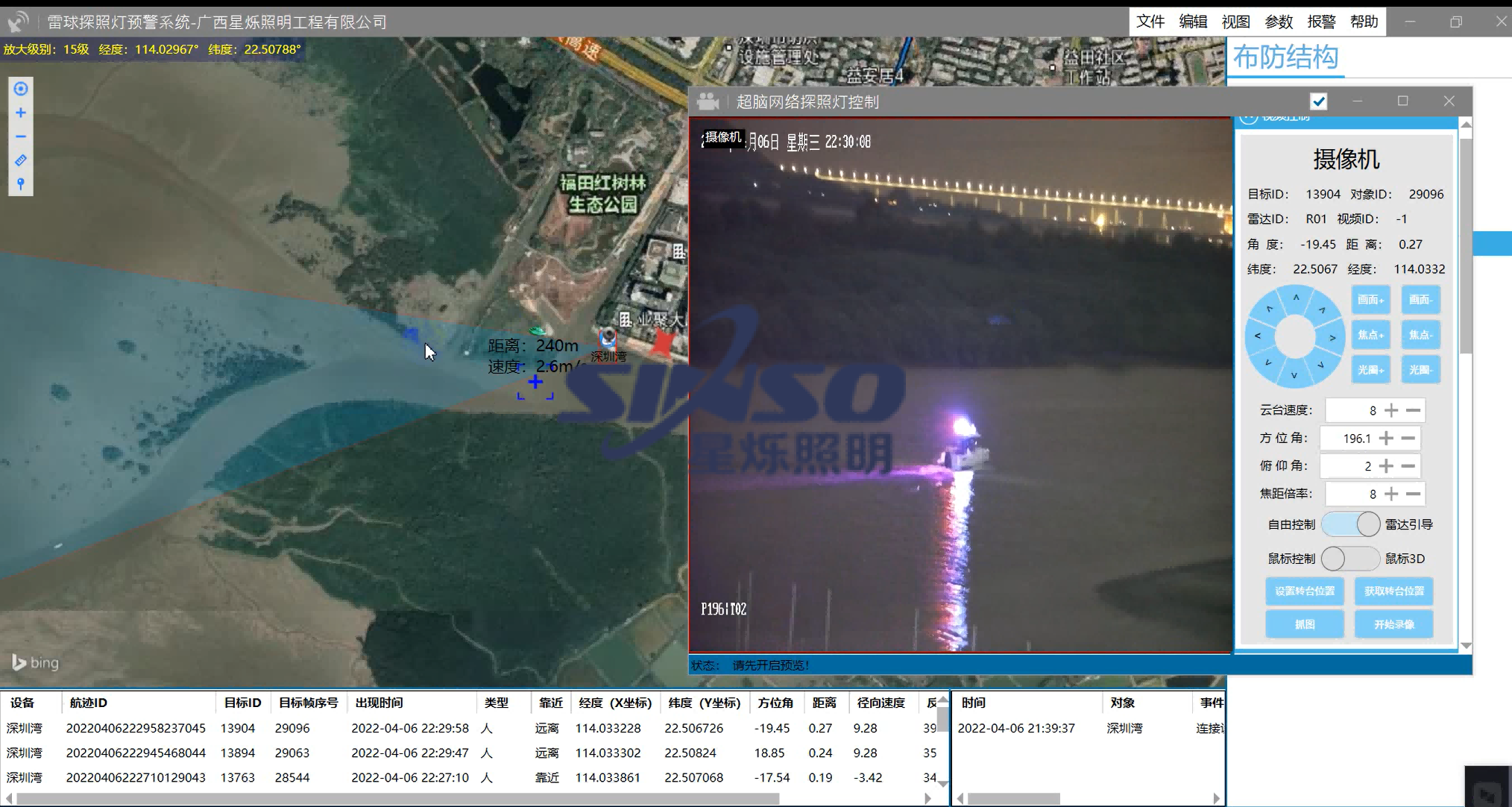
Task: Zoom in the map with plus icon
Action: tap(21, 113)
